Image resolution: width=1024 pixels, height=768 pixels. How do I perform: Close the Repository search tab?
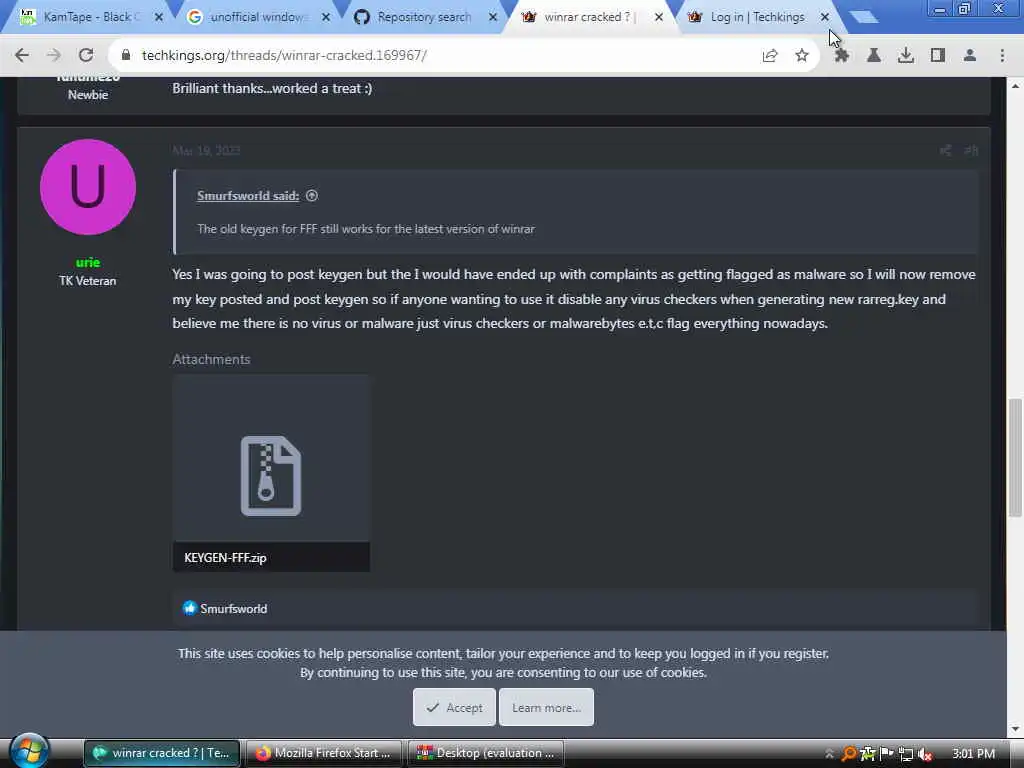pyautogui.click(x=493, y=18)
